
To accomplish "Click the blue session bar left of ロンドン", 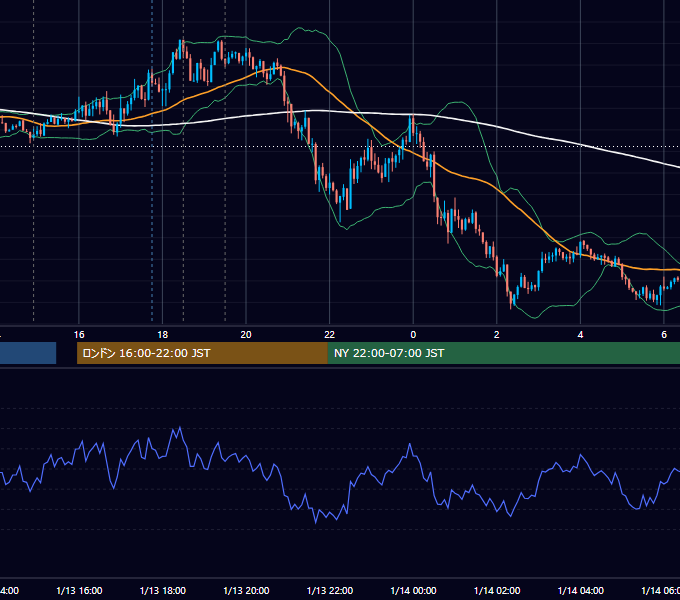I will [x=28, y=353].
